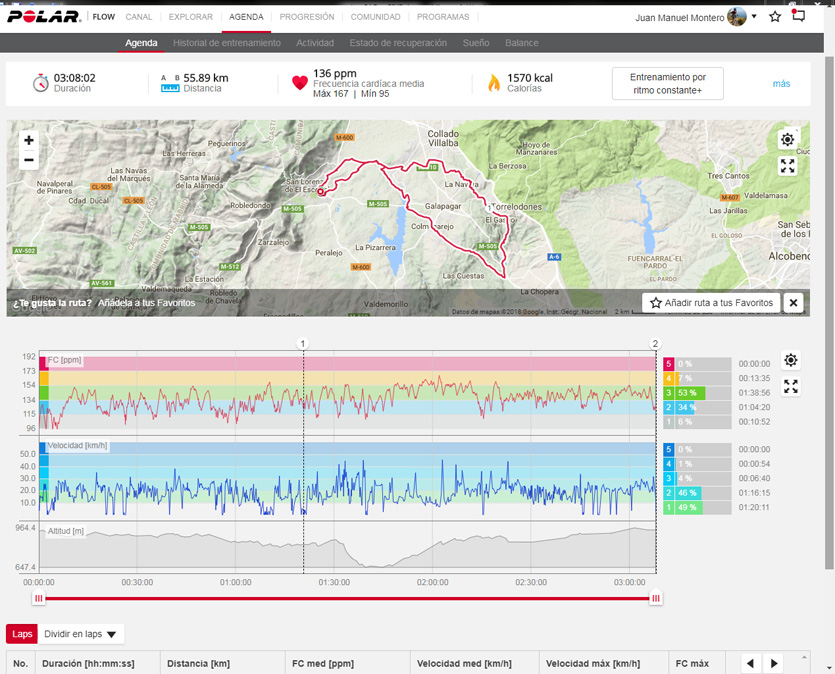Viewport: 835px width, 674px height.
Task: Click Velocidad med [km/h] column header
Action: [x=464, y=664]
